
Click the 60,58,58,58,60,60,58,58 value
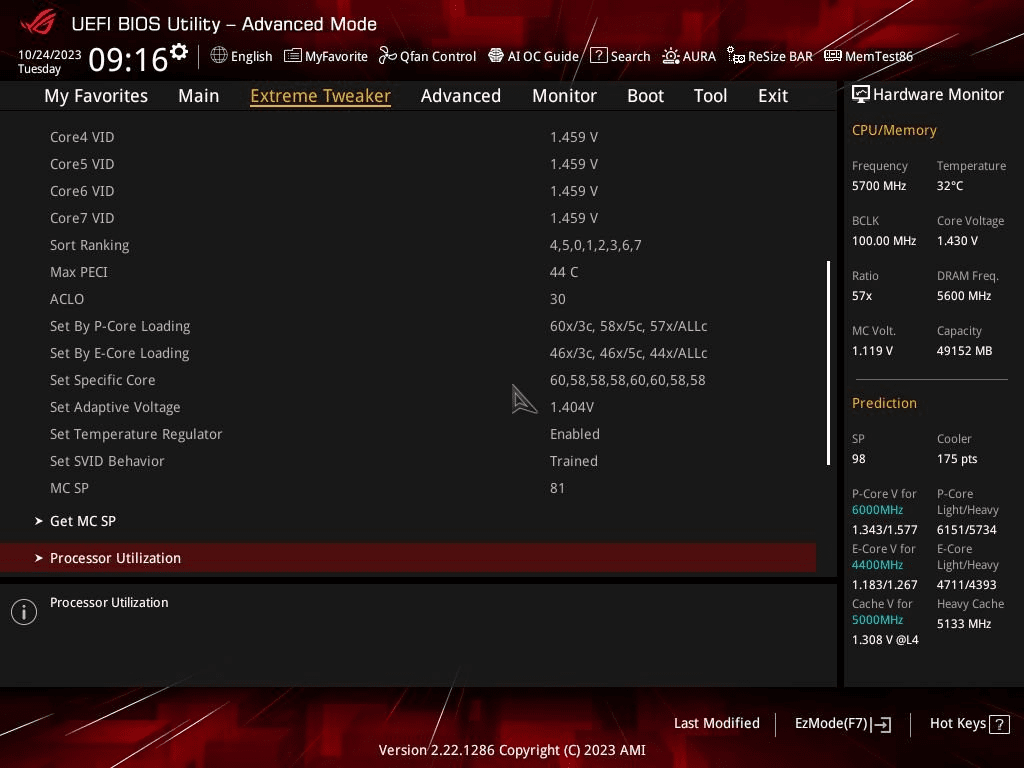[x=628, y=380]
